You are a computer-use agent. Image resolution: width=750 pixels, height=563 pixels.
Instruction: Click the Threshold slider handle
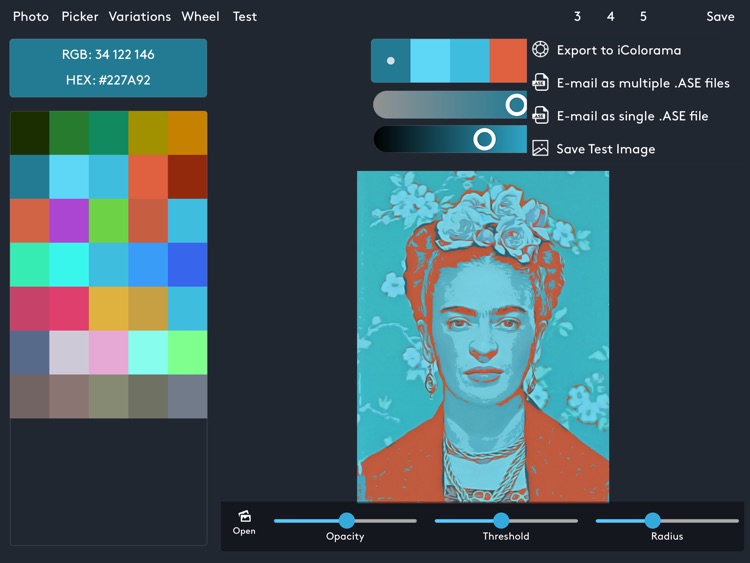tap(501, 520)
